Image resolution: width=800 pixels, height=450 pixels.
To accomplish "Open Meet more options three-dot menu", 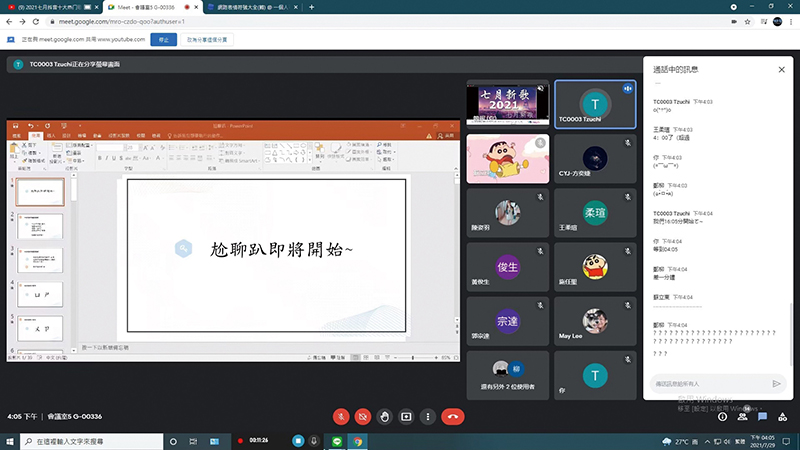I will [428, 417].
